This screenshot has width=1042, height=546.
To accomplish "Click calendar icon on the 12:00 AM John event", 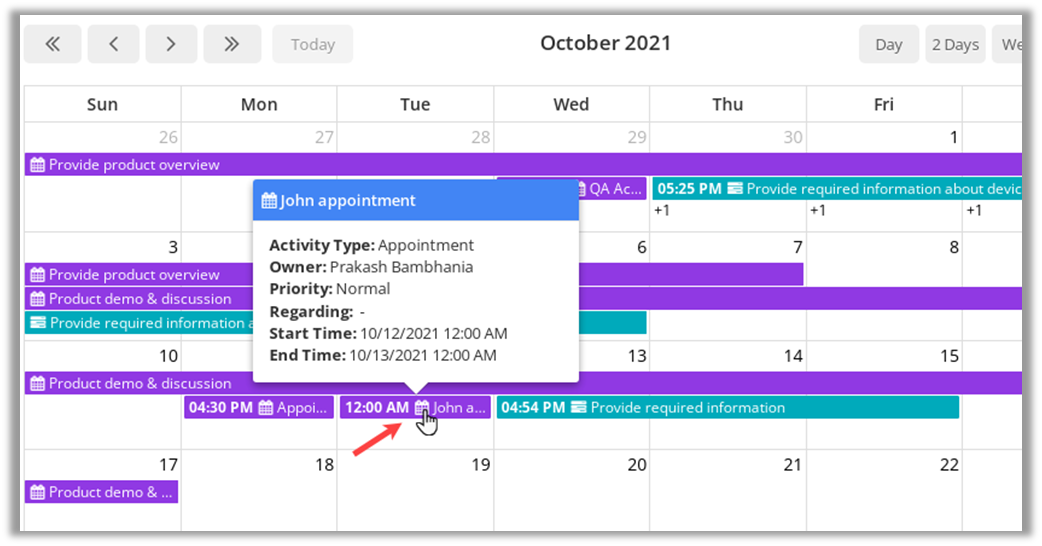I will (422, 408).
